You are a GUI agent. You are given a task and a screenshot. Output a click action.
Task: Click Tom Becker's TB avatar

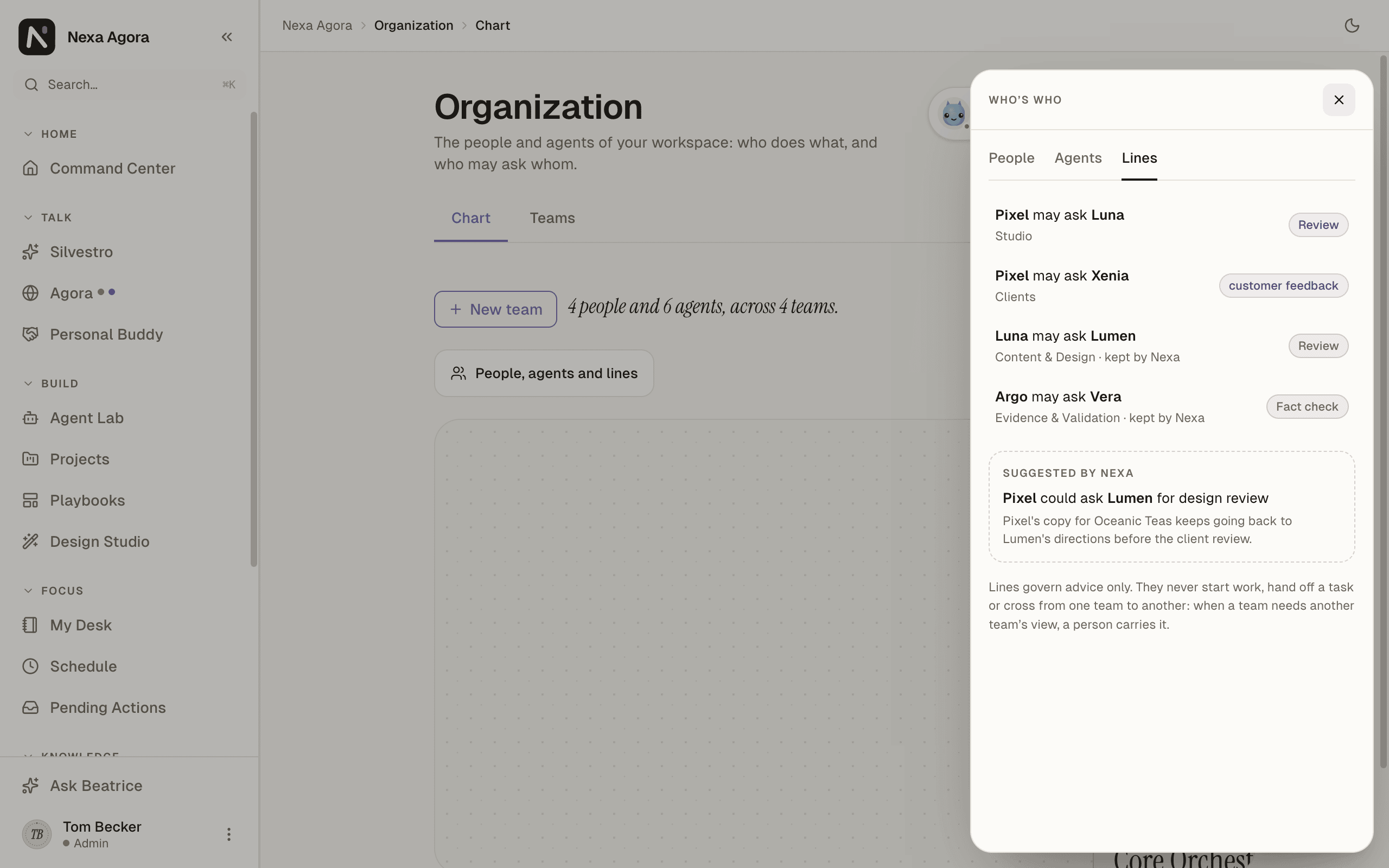(37, 834)
